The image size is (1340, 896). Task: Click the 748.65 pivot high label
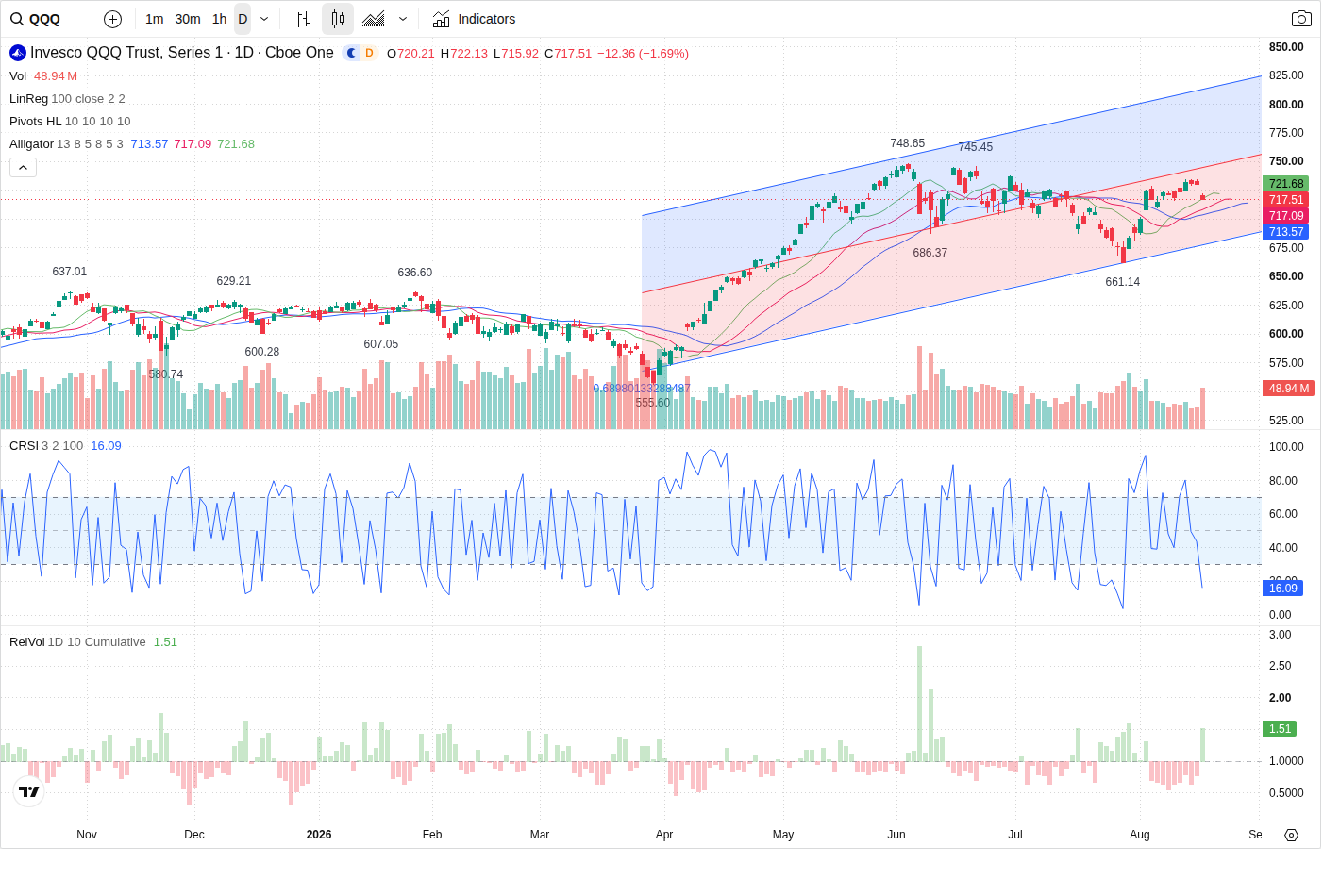908,143
